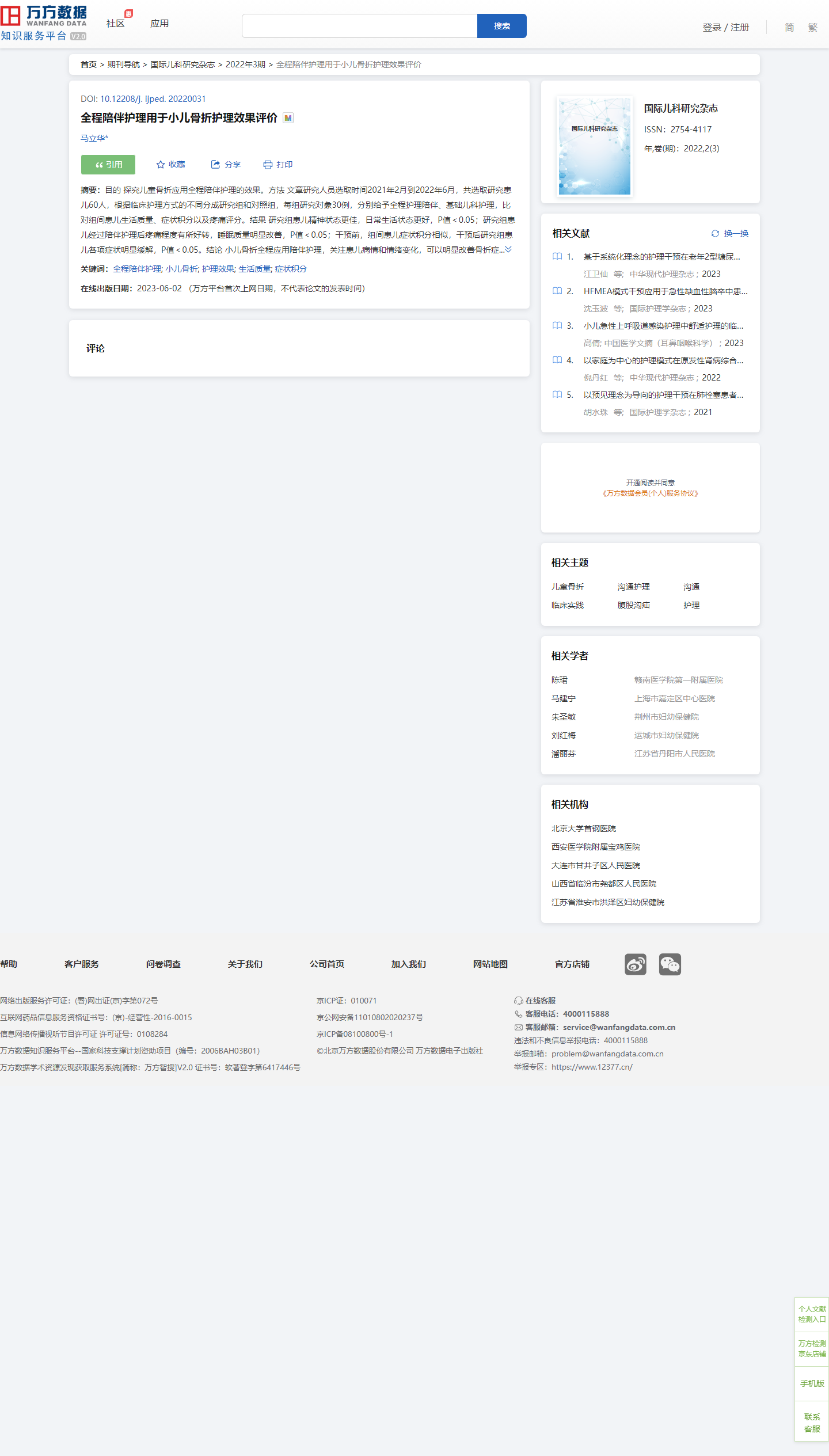Select related topic 腹股沟疝
Screen dimensions: 829x1456
pos(634,605)
